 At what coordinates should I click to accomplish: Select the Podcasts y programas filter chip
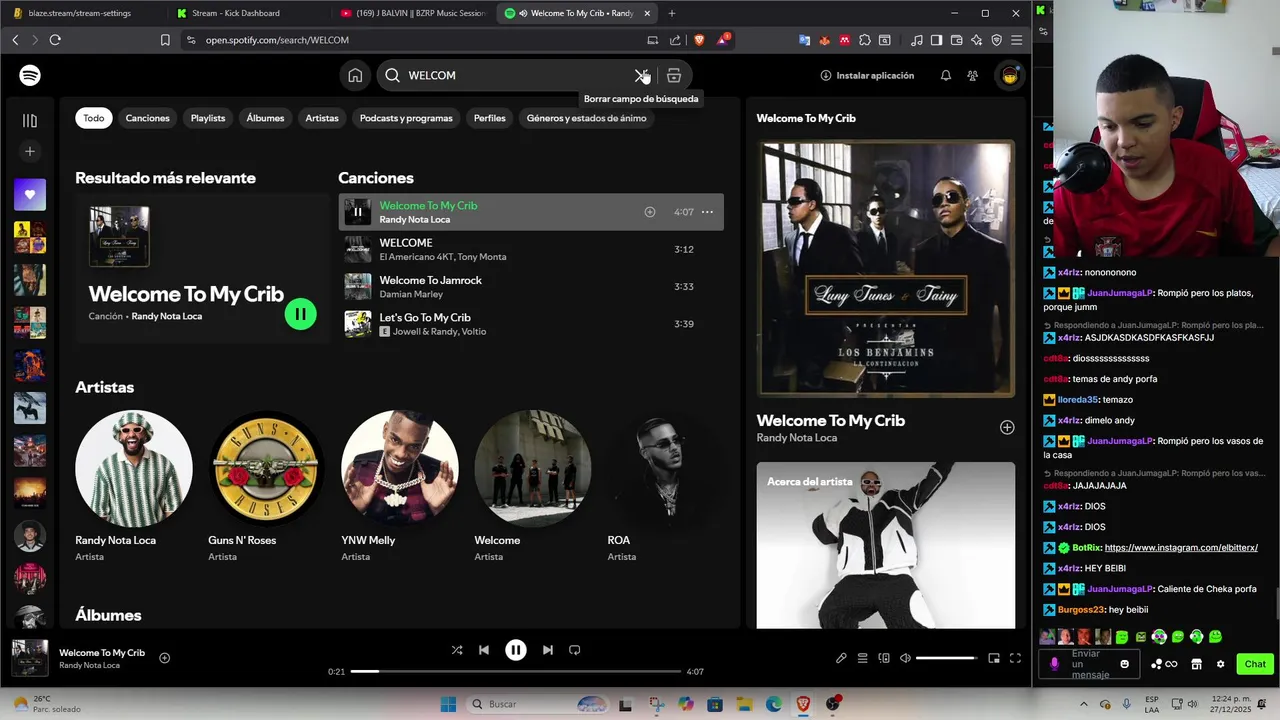406,118
